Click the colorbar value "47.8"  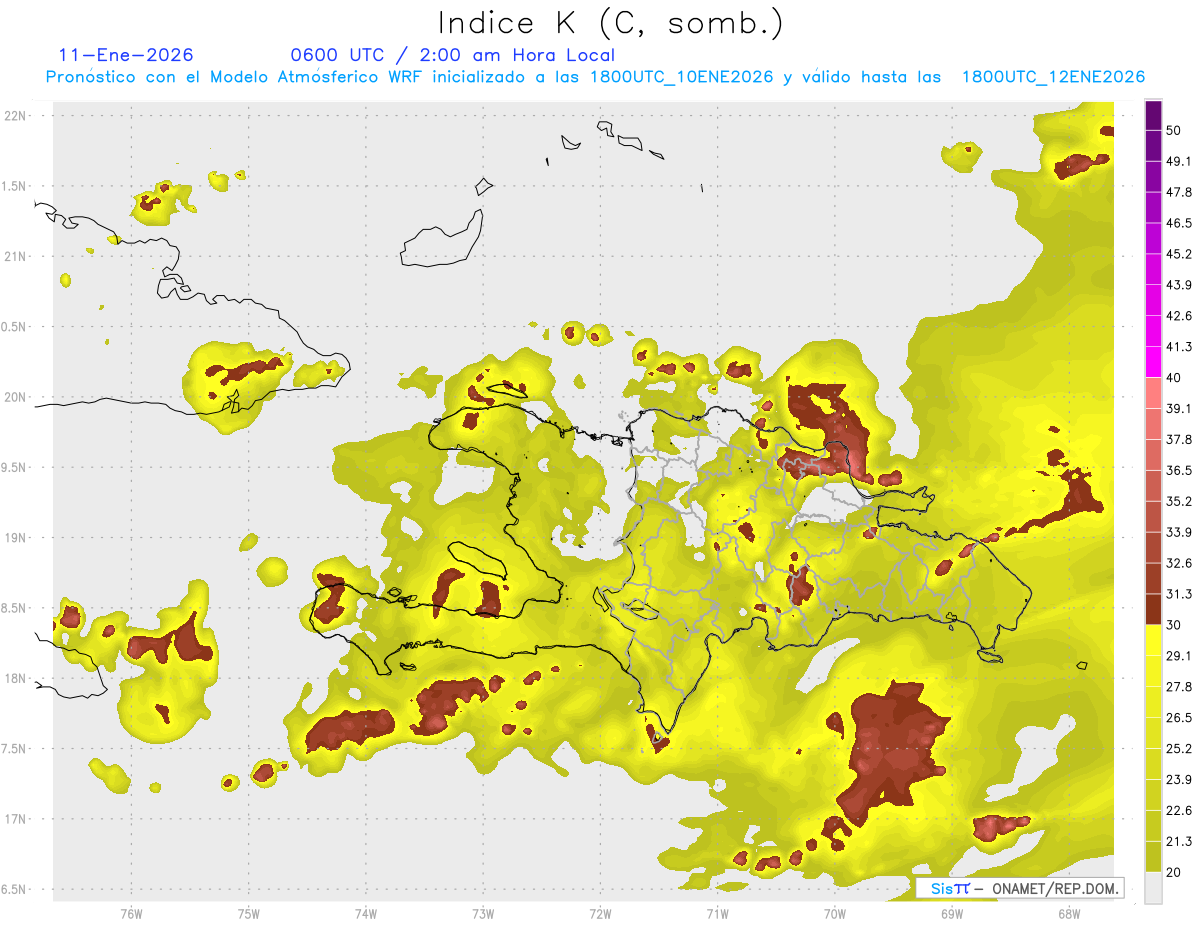point(1179,192)
